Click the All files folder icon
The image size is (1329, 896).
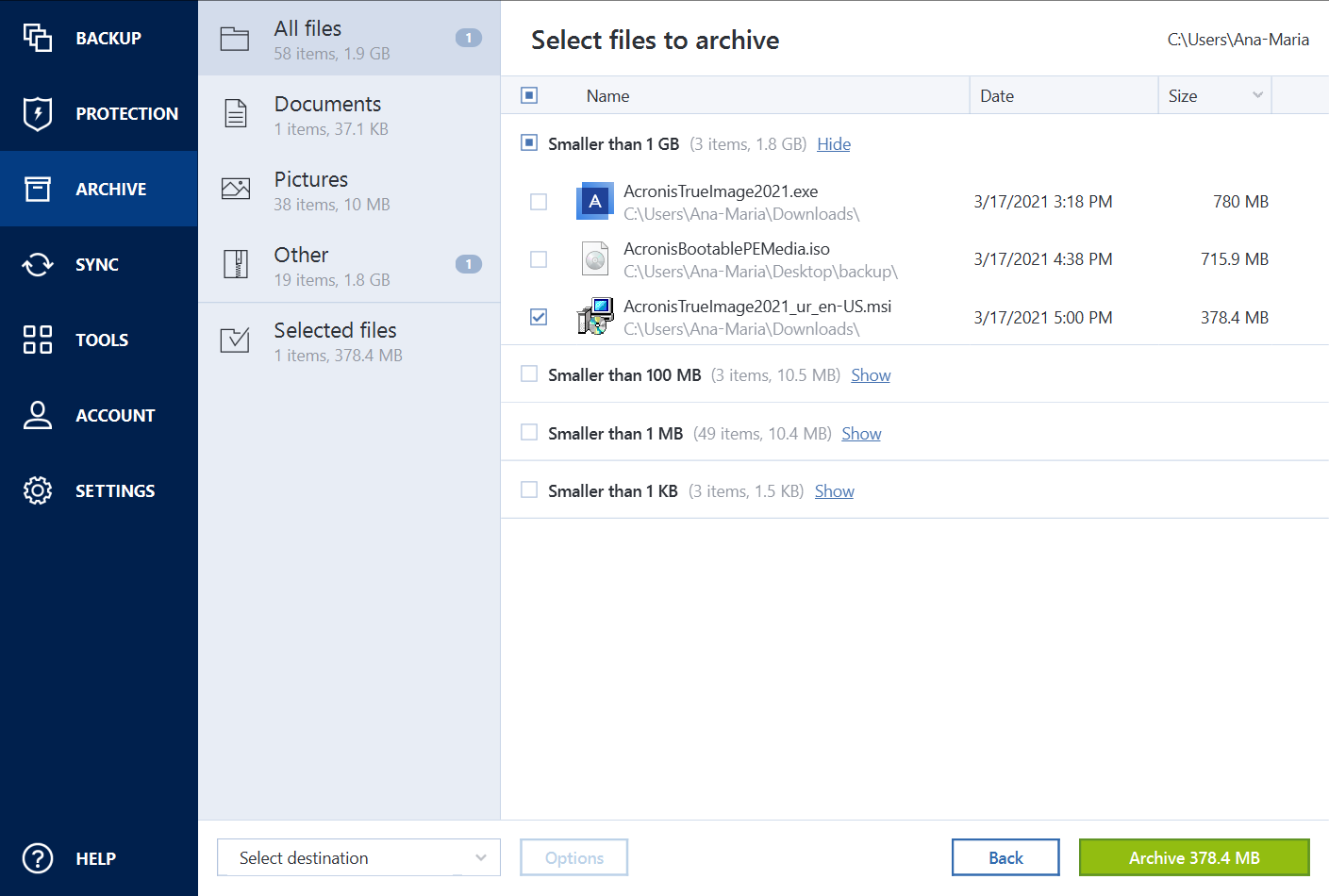coord(235,39)
